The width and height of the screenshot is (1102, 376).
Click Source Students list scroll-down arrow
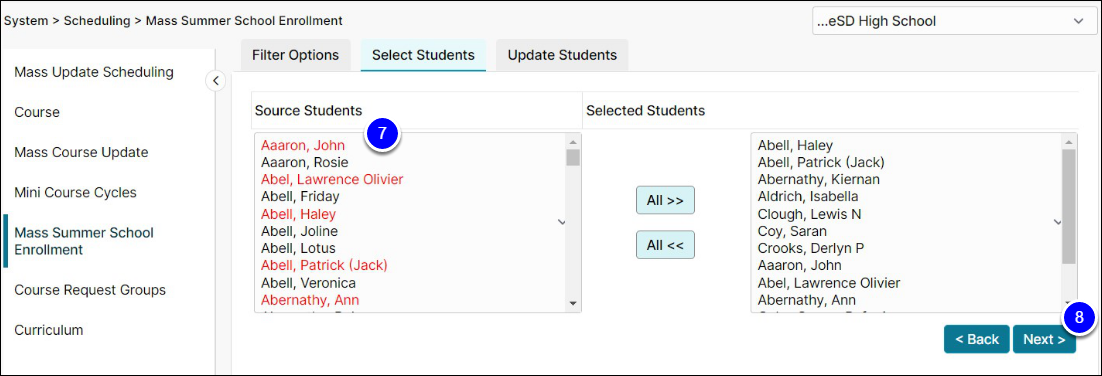(x=573, y=304)
